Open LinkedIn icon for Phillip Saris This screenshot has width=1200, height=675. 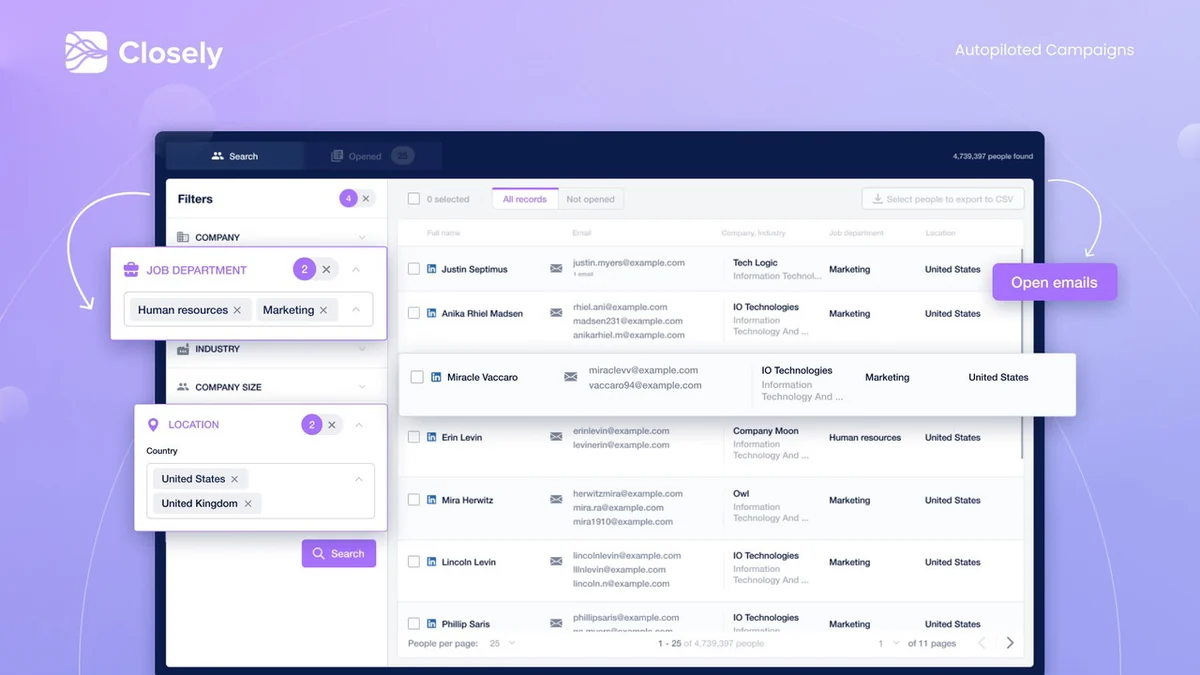pyautogui.click(x=432, y=624)
